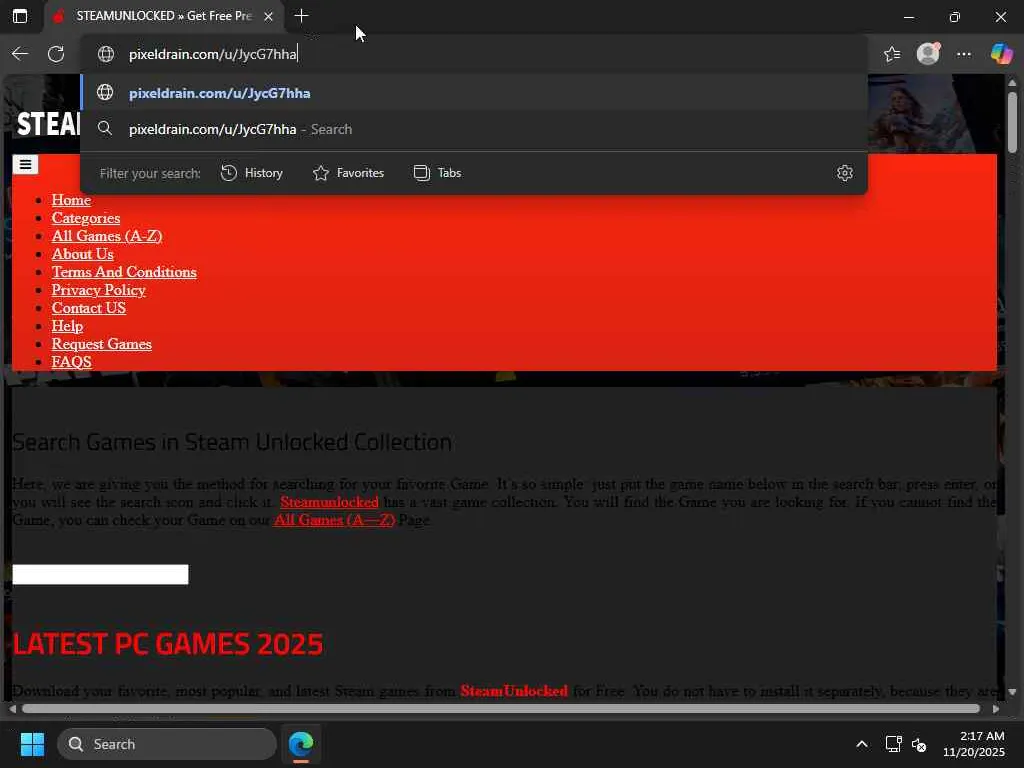Open the Windows Start menu
This screenshot has height=768, width=1024.
tap(32, 744)
